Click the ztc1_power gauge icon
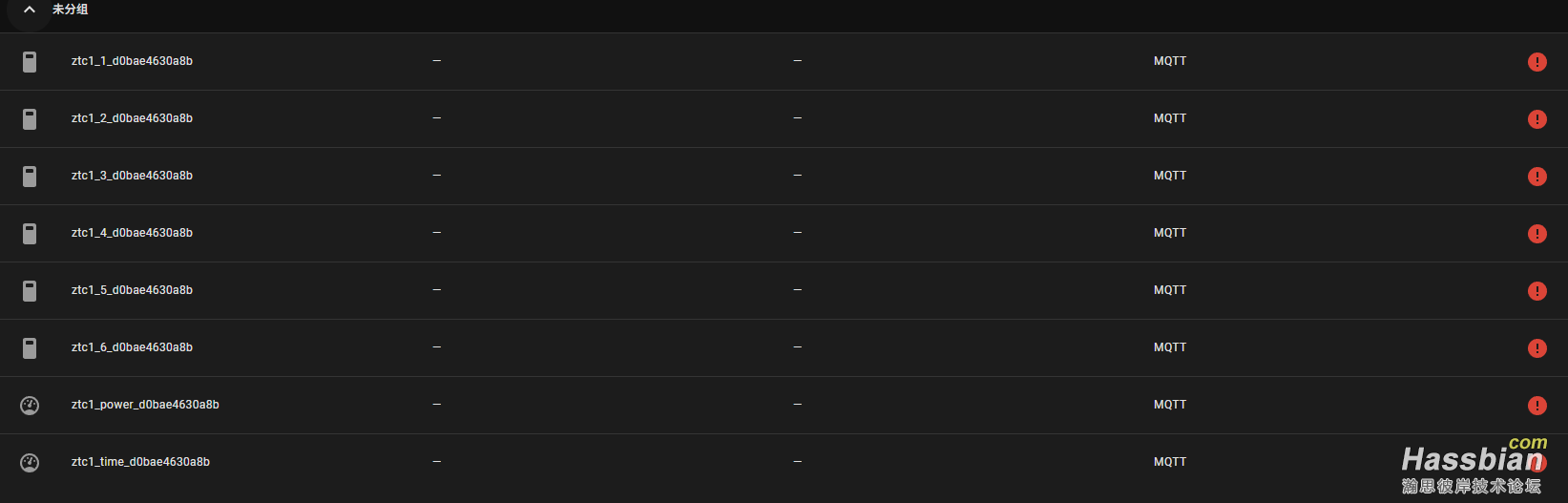 point(30,406)
